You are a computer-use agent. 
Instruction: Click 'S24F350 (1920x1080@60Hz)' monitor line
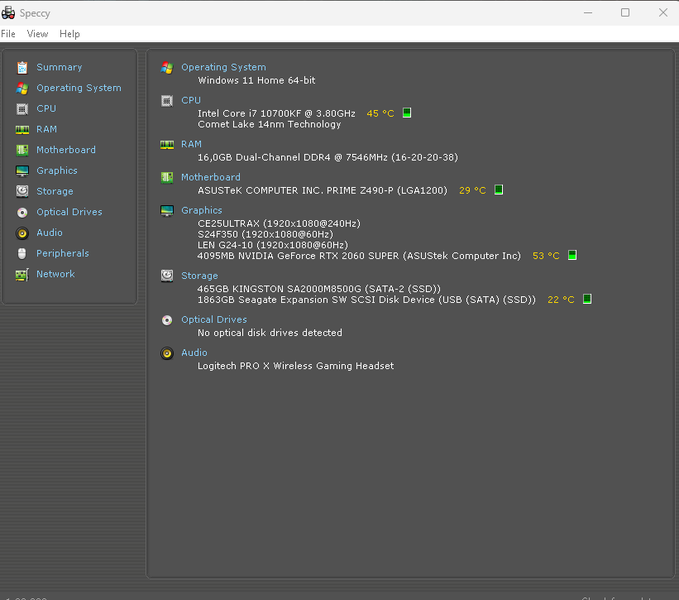pos(265,235)
